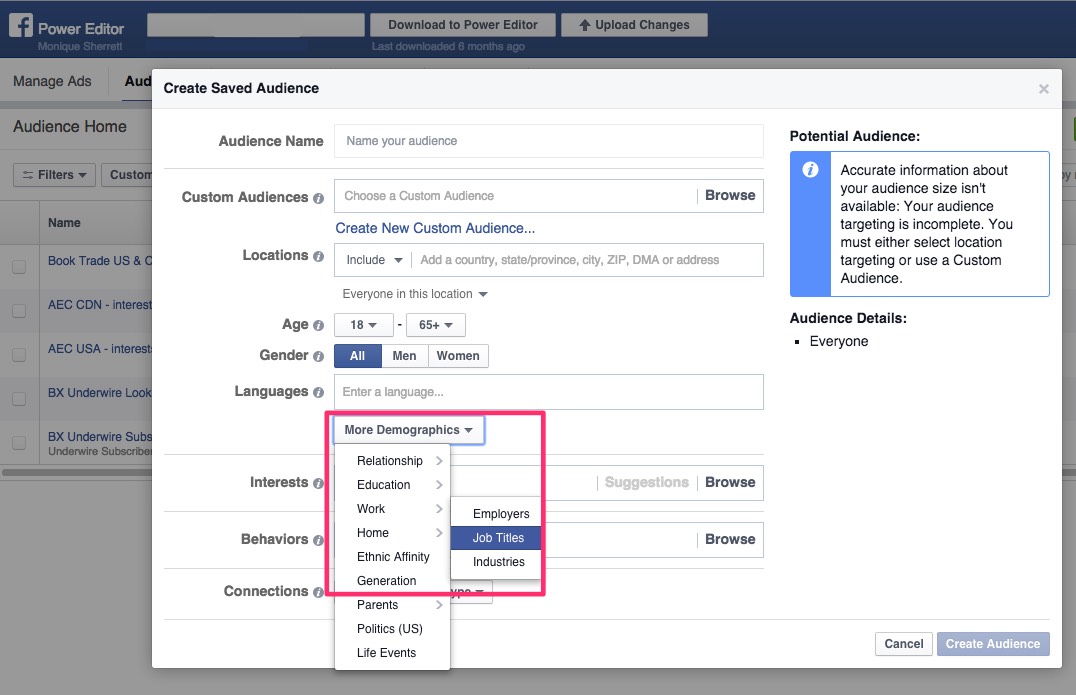
Task: Click info icon next to Custom Audiences
Action: [318, 198]
